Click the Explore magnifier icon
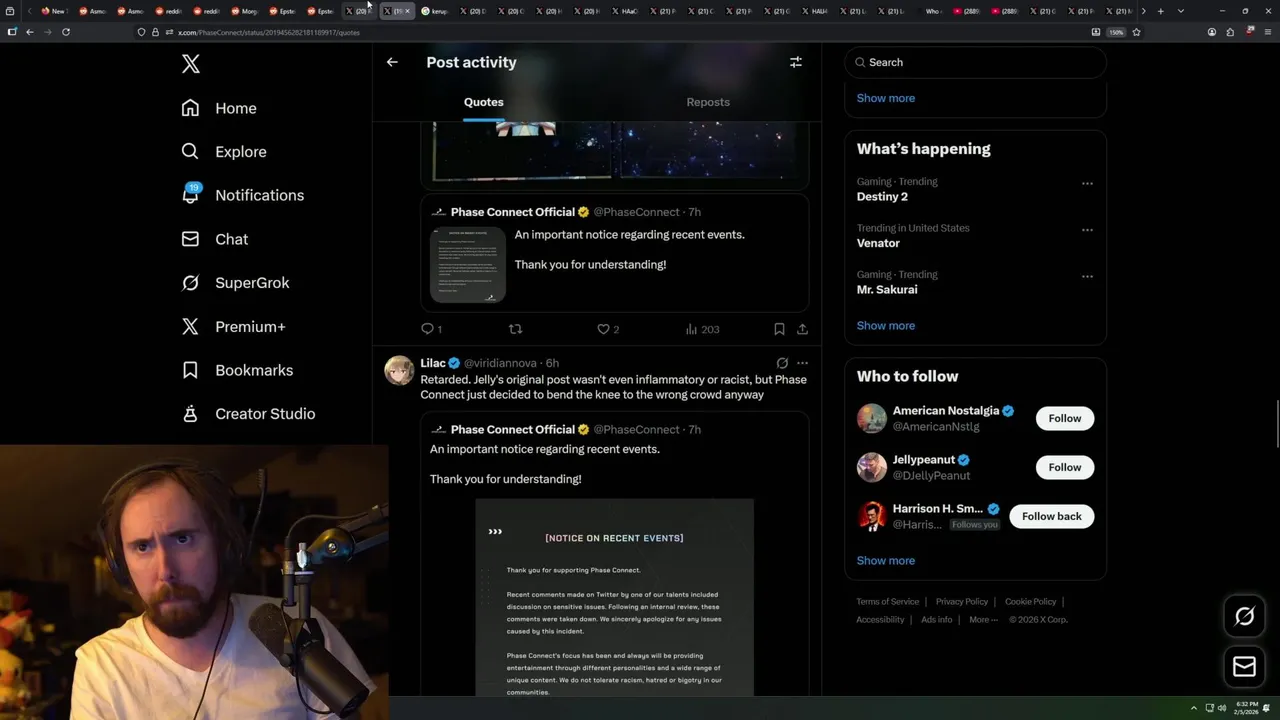Screen dimensions: 1280x720 (190, 152)
